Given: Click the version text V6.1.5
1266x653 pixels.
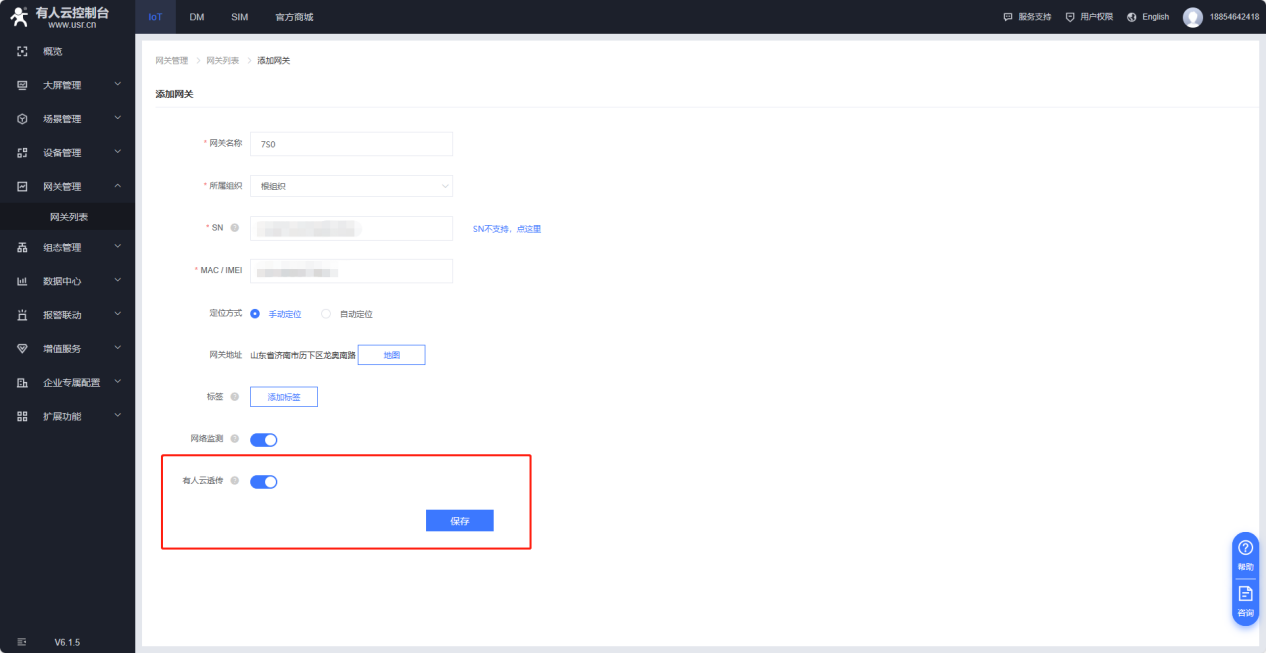Looking at the screenshot, I should [x=67, y=642].
